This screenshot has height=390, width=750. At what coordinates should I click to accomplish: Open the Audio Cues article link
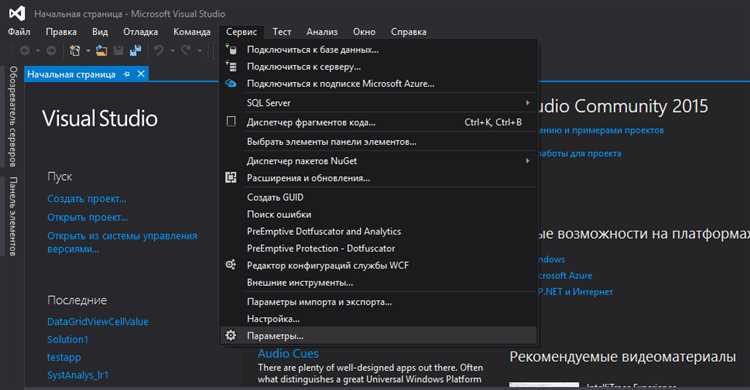288,354
